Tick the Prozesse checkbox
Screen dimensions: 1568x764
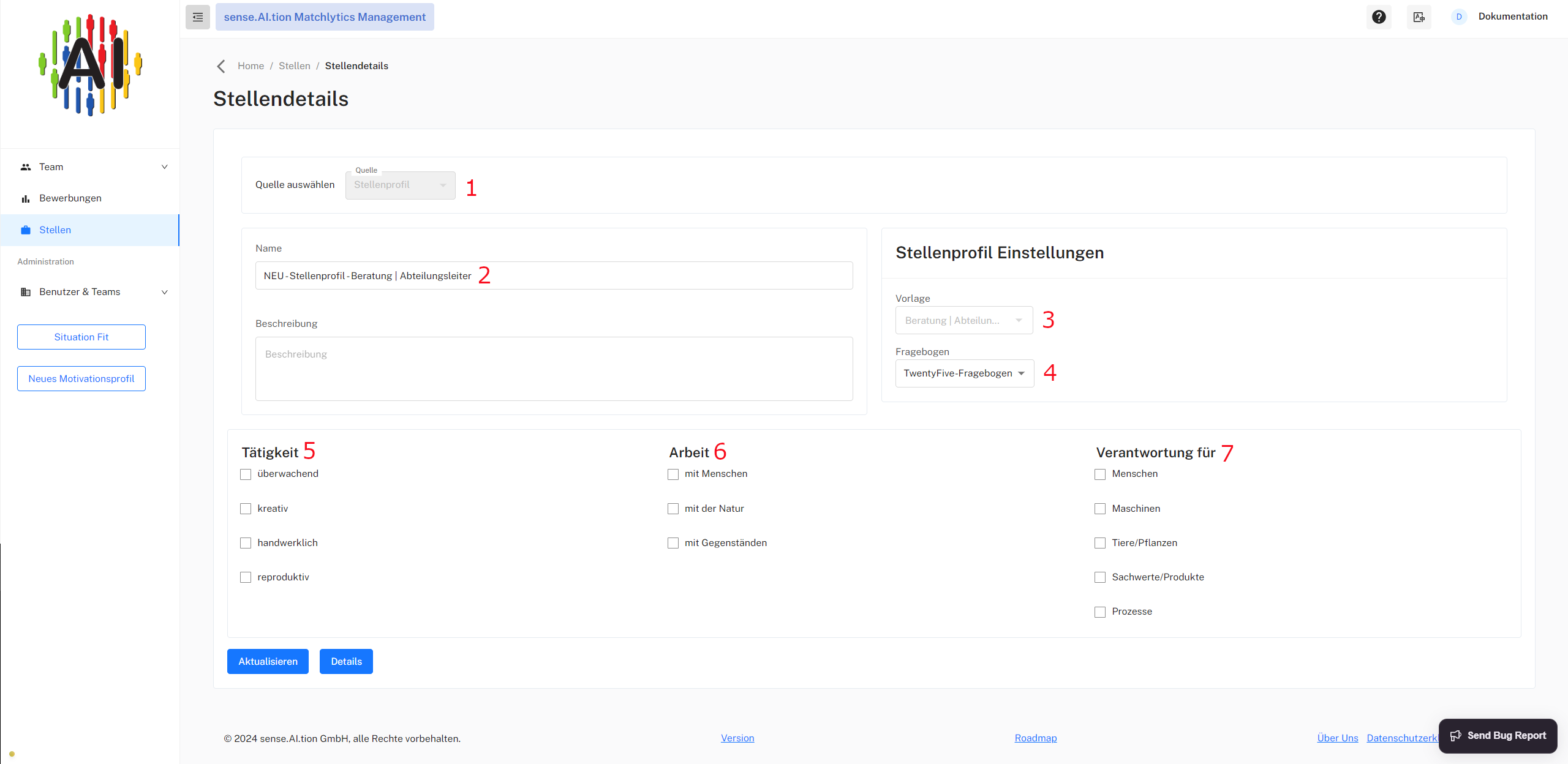tap(1100, 612)
